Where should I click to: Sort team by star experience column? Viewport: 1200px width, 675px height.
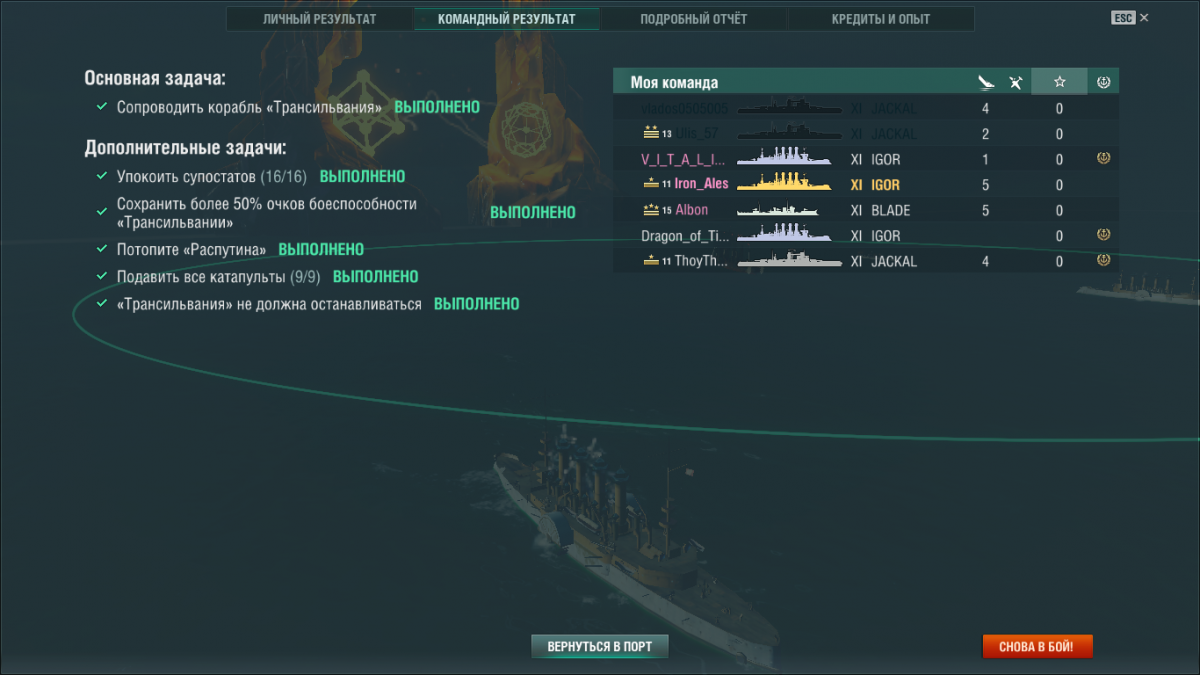pyautogui.click(x=1059, y=82)
